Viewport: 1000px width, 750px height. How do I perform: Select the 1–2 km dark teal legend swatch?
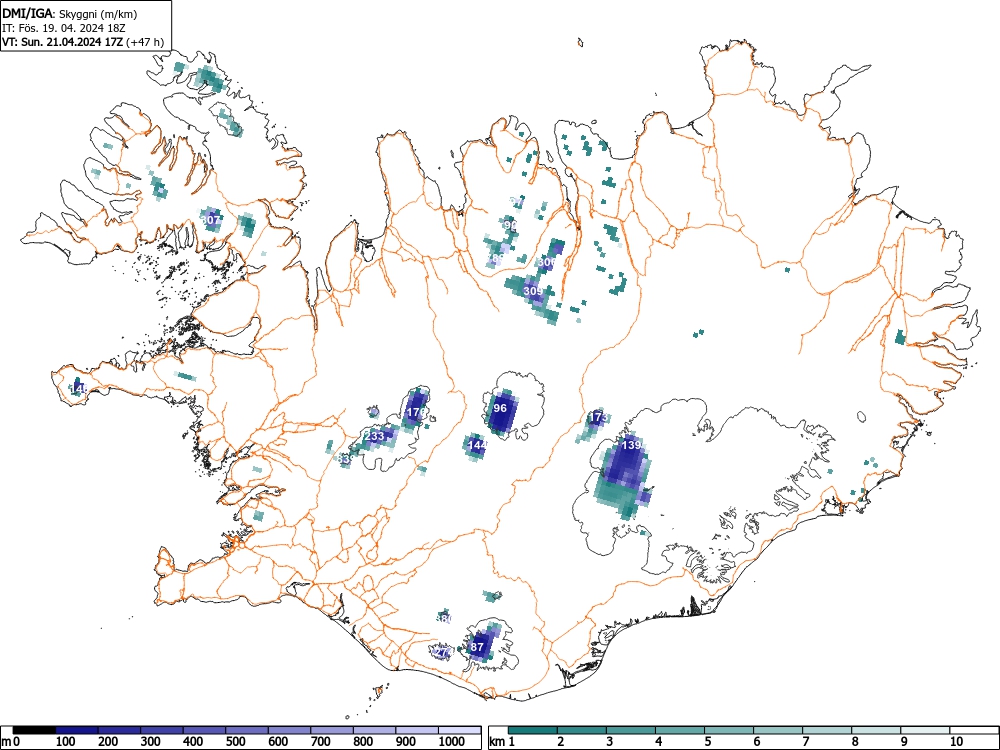click(x=533, y=730)
